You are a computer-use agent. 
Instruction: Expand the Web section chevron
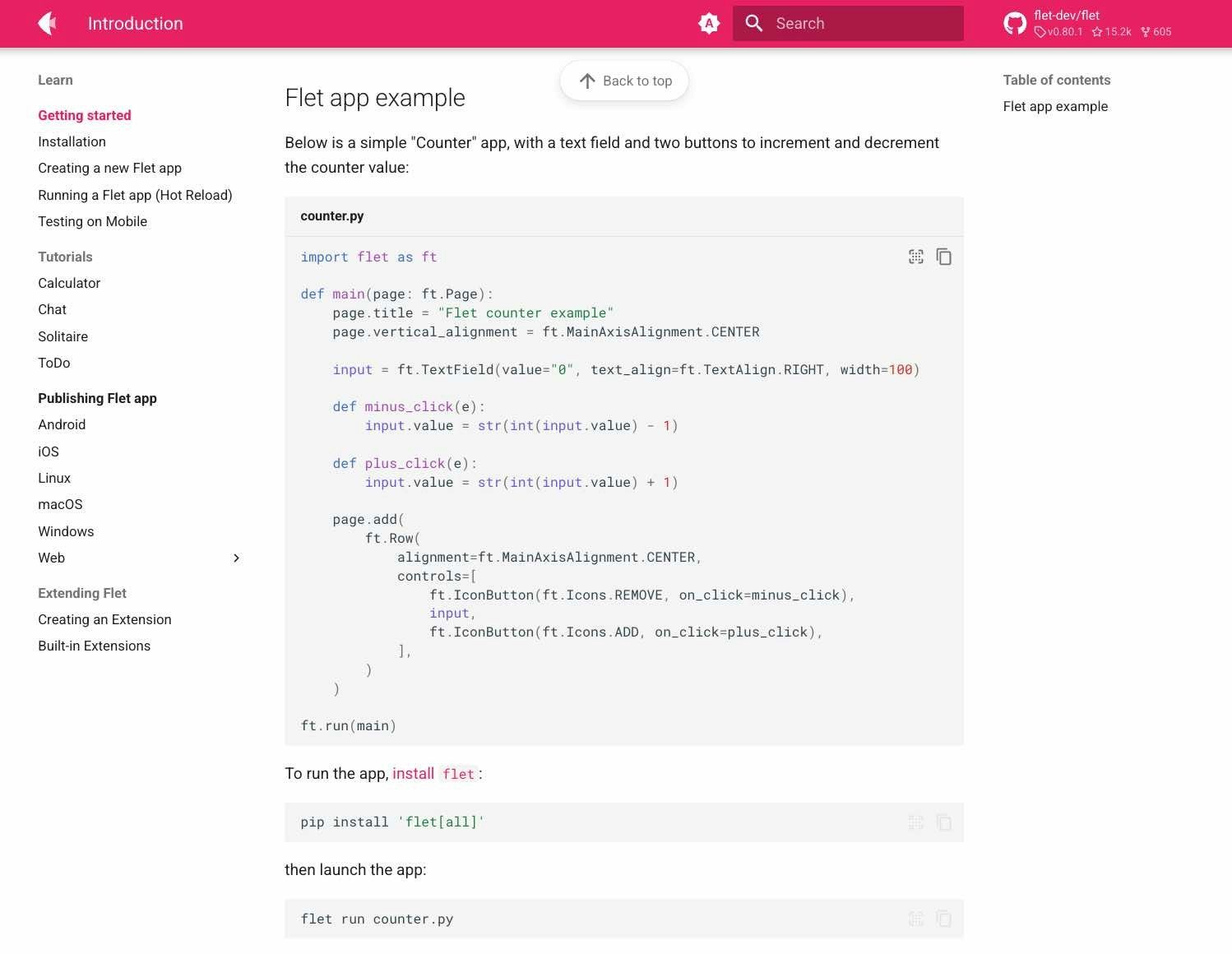pos(236,558)
